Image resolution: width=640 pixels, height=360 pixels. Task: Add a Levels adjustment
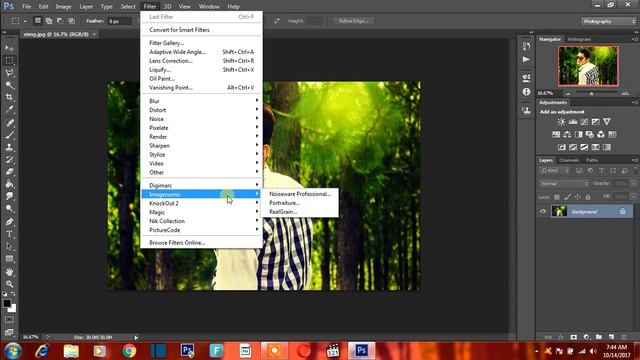point(573,122)
